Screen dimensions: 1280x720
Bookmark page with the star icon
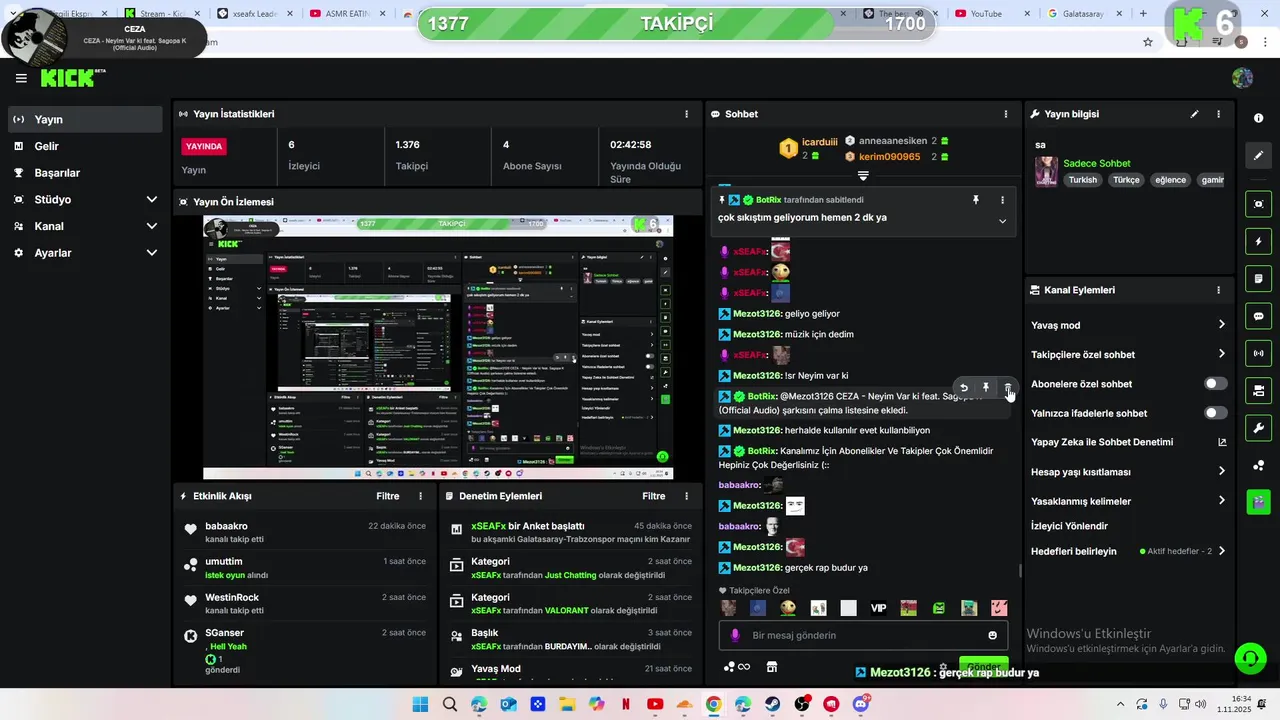point(1148,42)
